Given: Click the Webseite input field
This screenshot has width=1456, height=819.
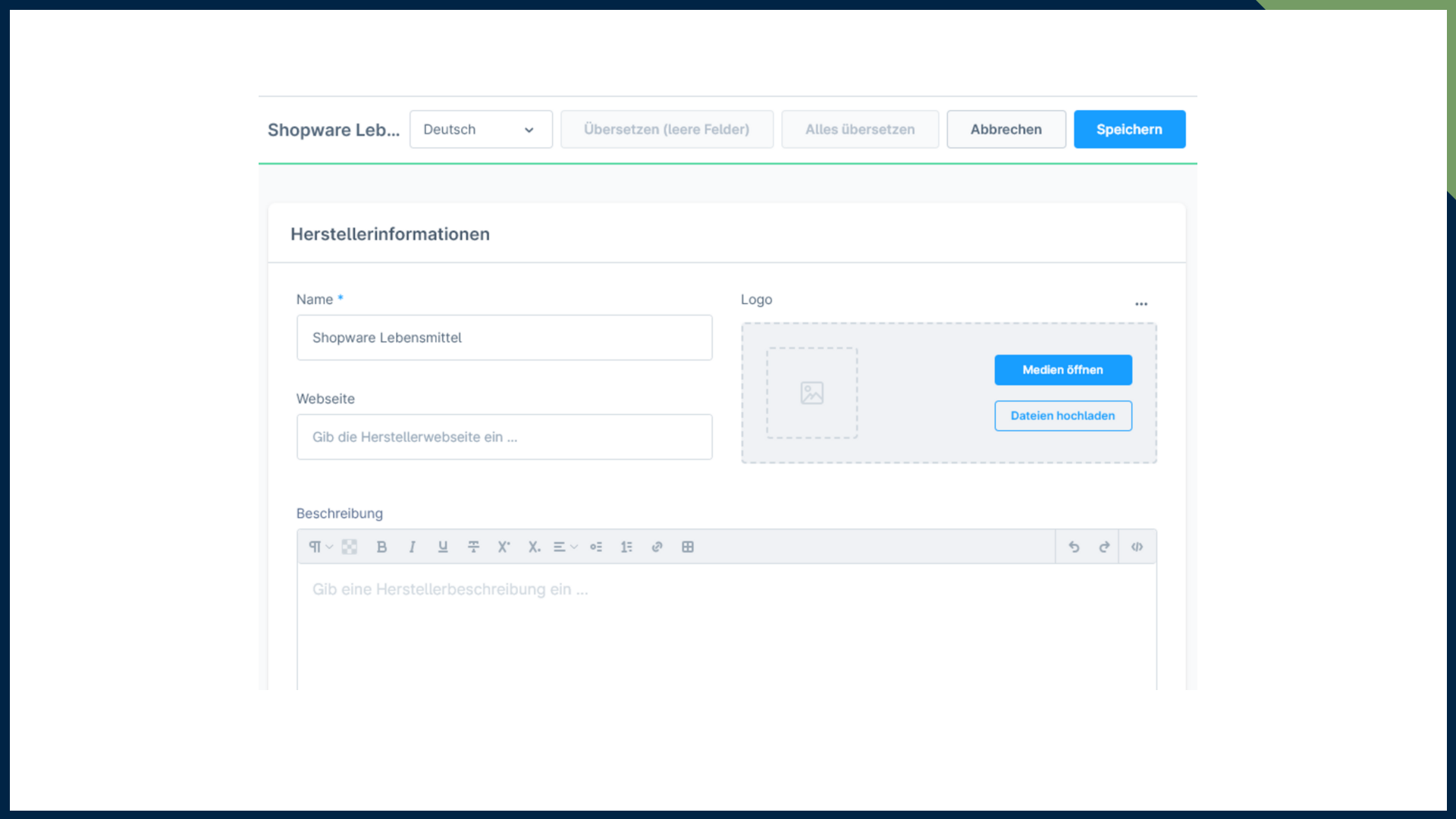Looking at the screenshot, I should [x=504, y=437].
